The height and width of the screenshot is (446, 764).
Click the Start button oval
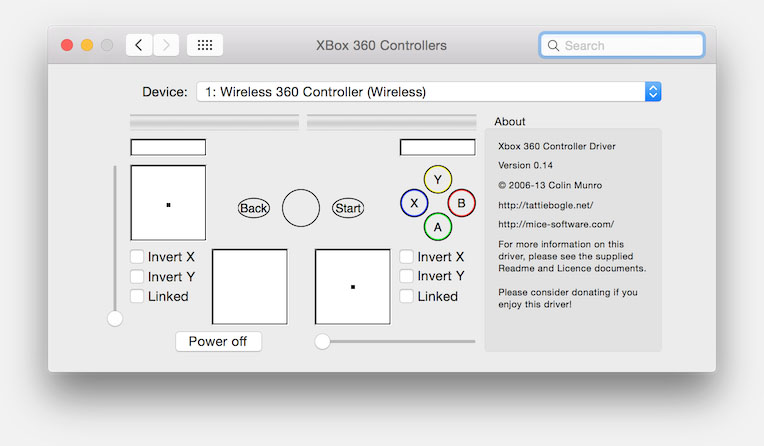click(x=348, y=208)
